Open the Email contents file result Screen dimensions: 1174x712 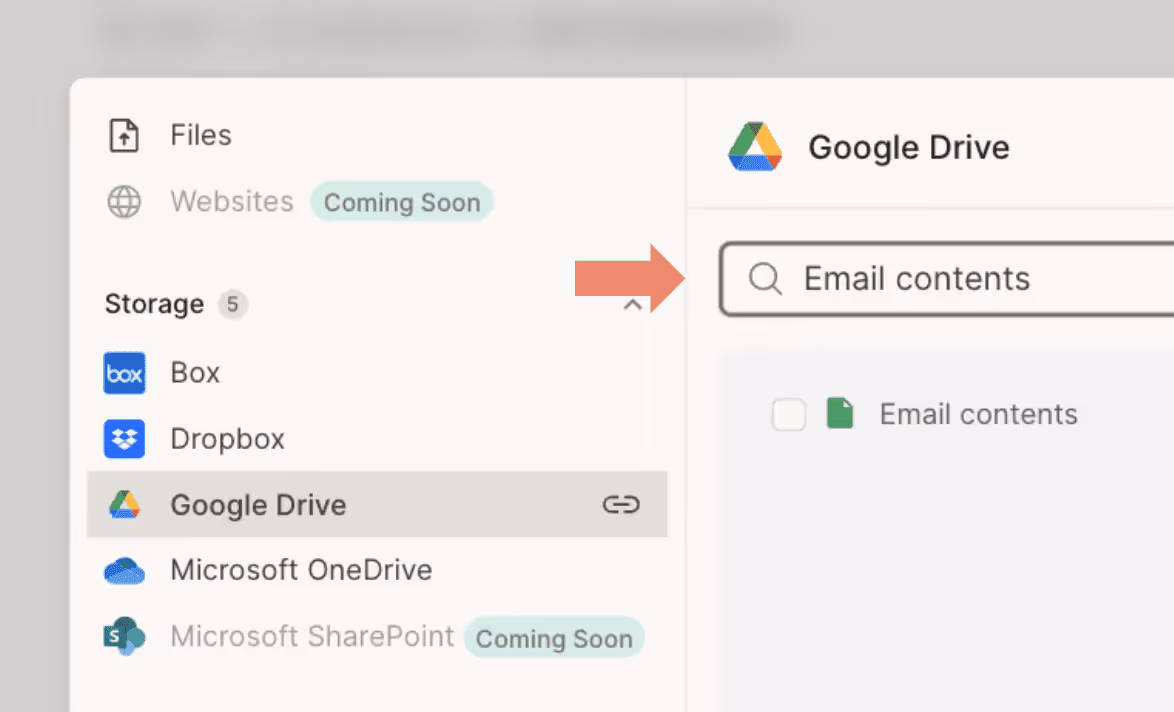(x=979, y=414)
